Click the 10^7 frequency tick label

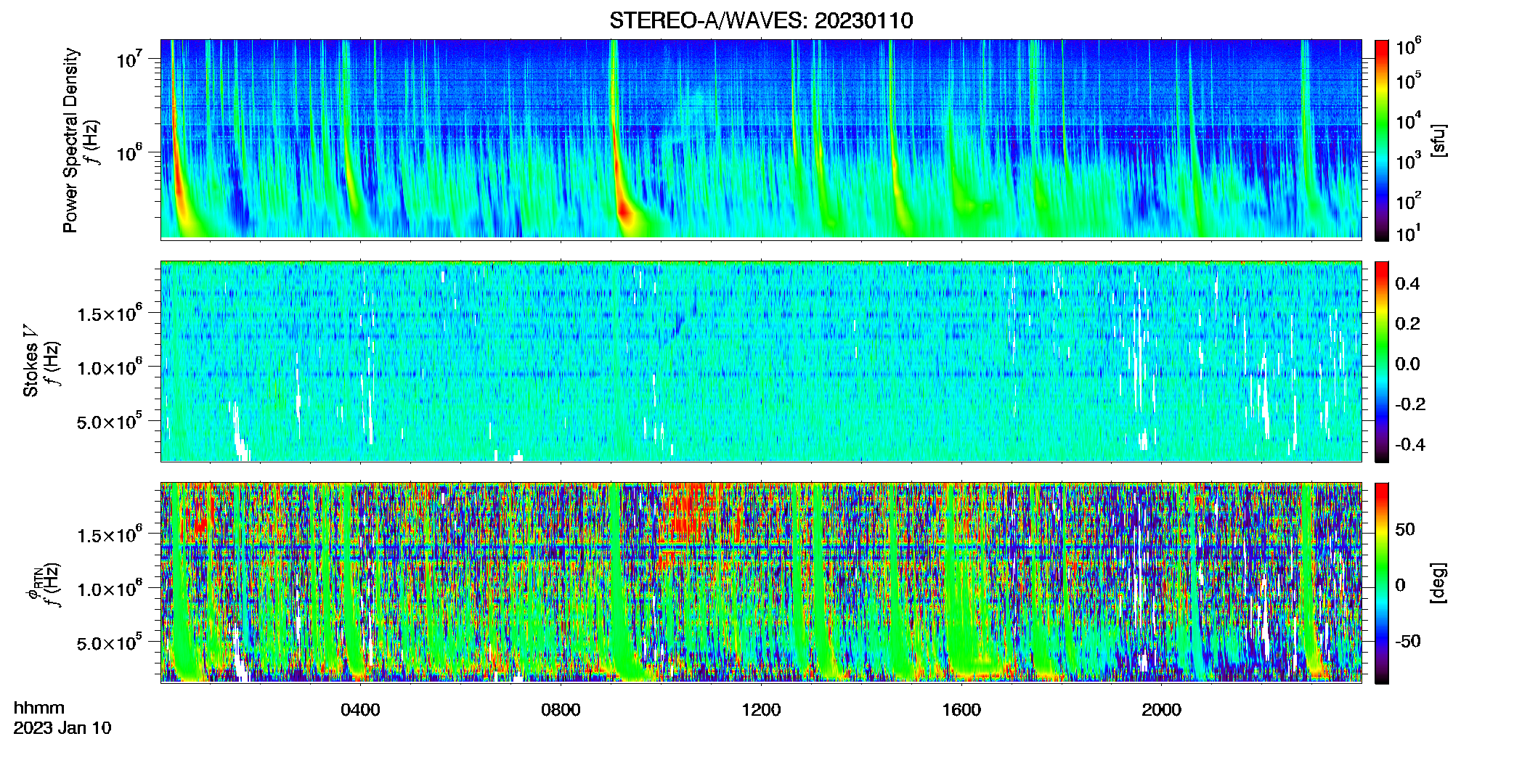pyautogui.click(x=129, y=59)
